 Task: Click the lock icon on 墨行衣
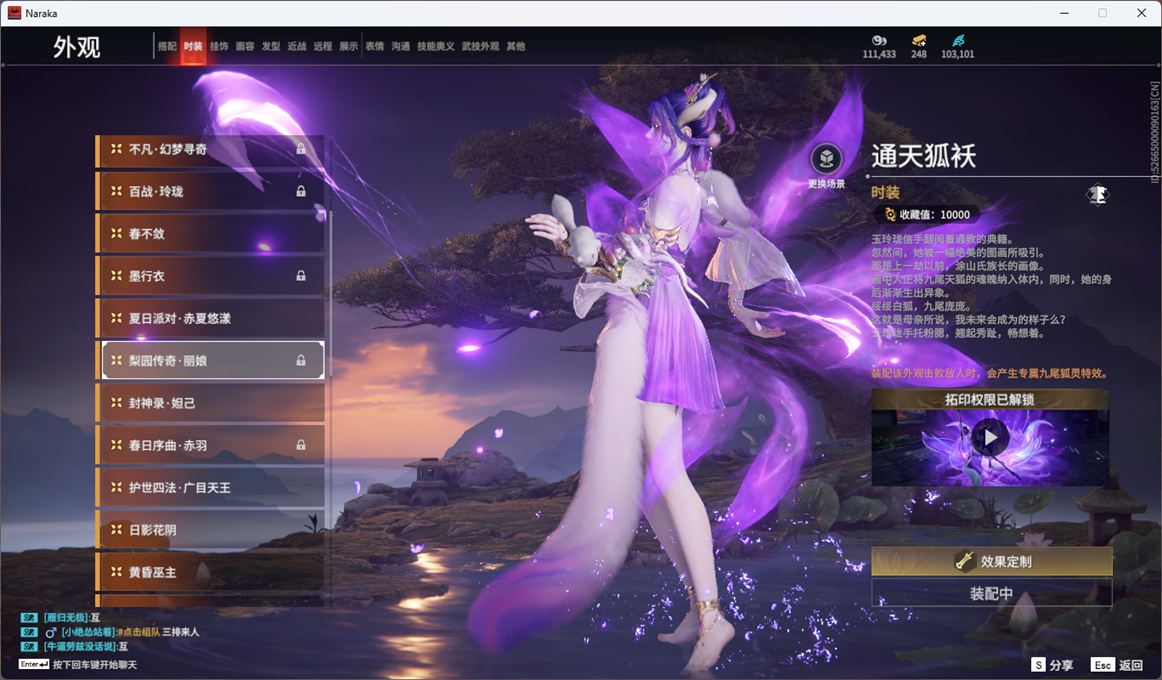pos(301,276)
